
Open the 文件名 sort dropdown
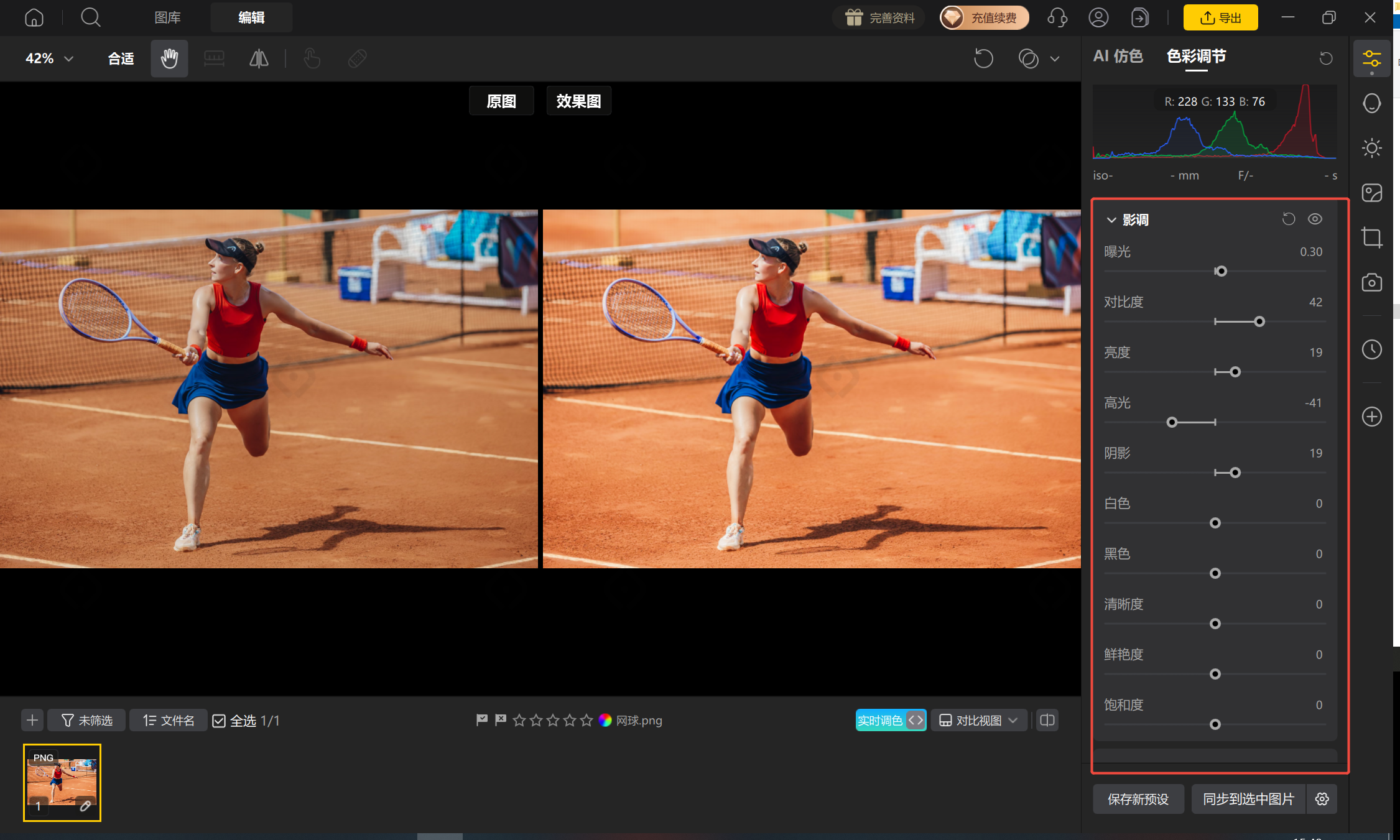tap(168, 720)
